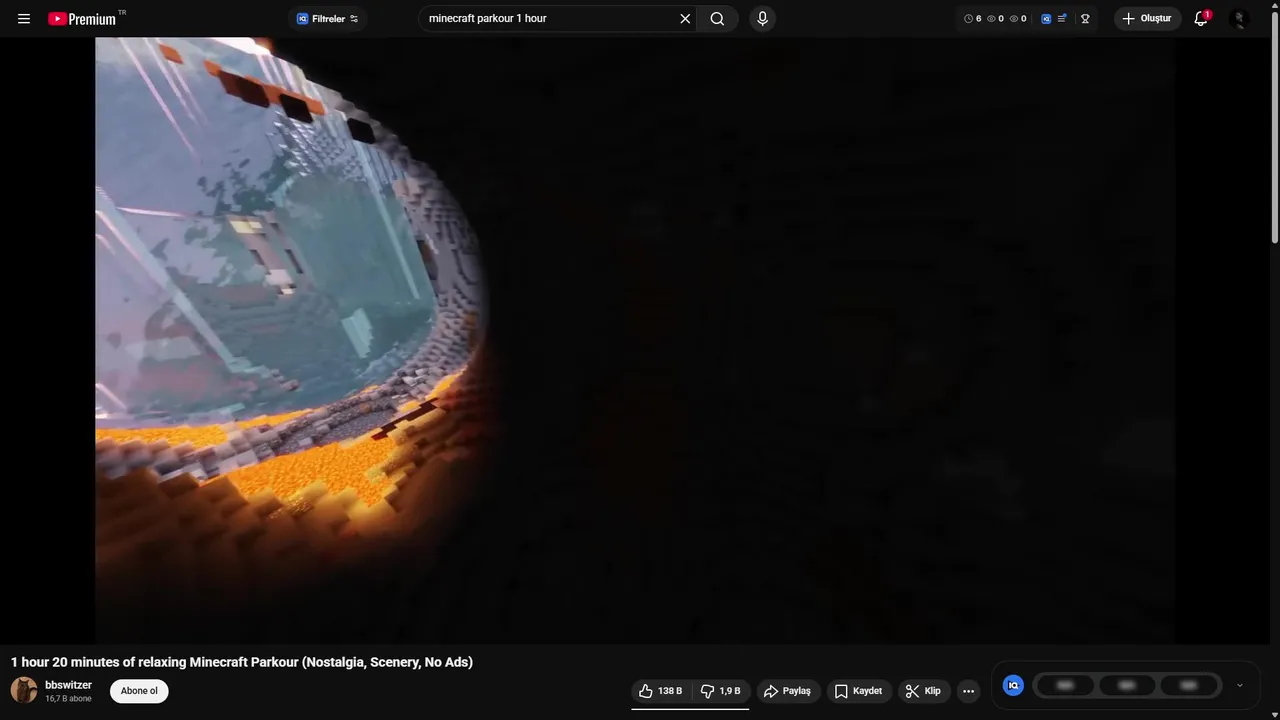The height and width of the screenshot is (720, 1280).
Task: Subscribe with the Abone ol button
Action: (x=139, y=691)
